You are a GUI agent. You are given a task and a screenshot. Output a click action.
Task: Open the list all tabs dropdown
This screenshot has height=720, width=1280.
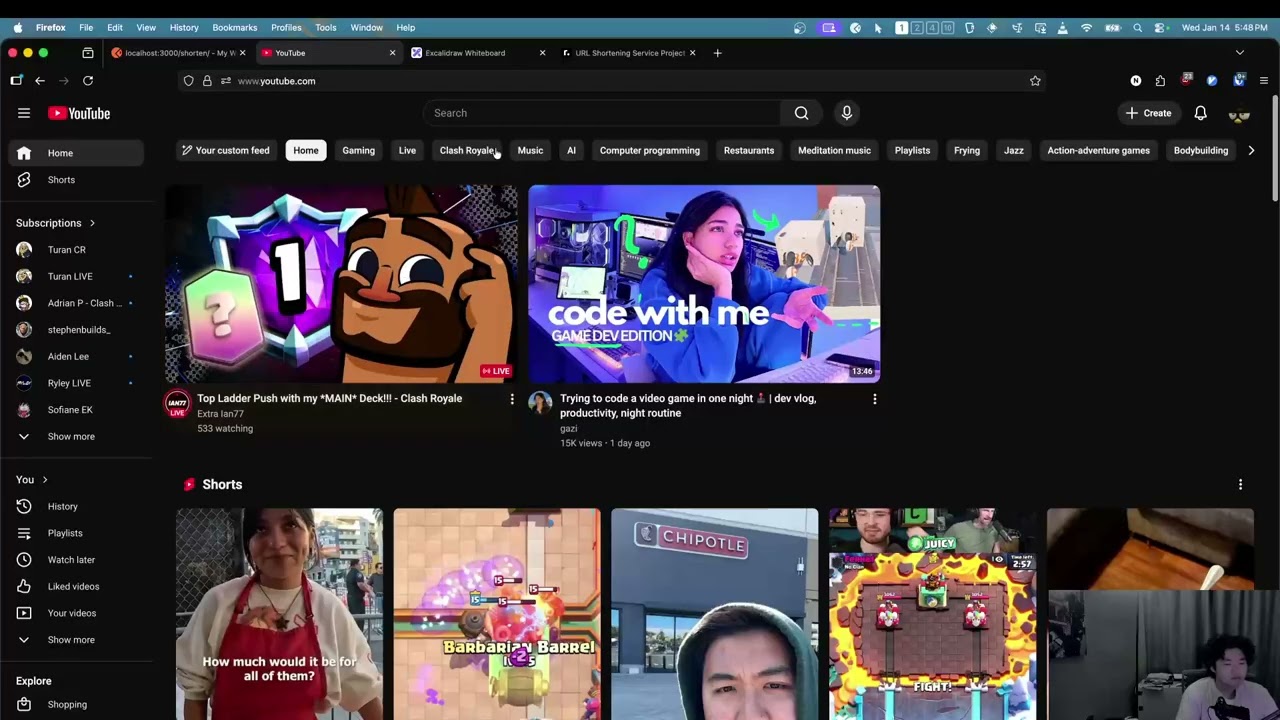[x=1240, y=53]
